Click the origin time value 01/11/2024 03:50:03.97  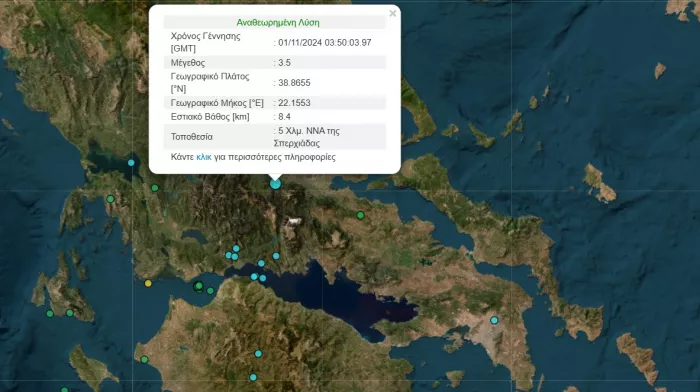coord(325,42)
